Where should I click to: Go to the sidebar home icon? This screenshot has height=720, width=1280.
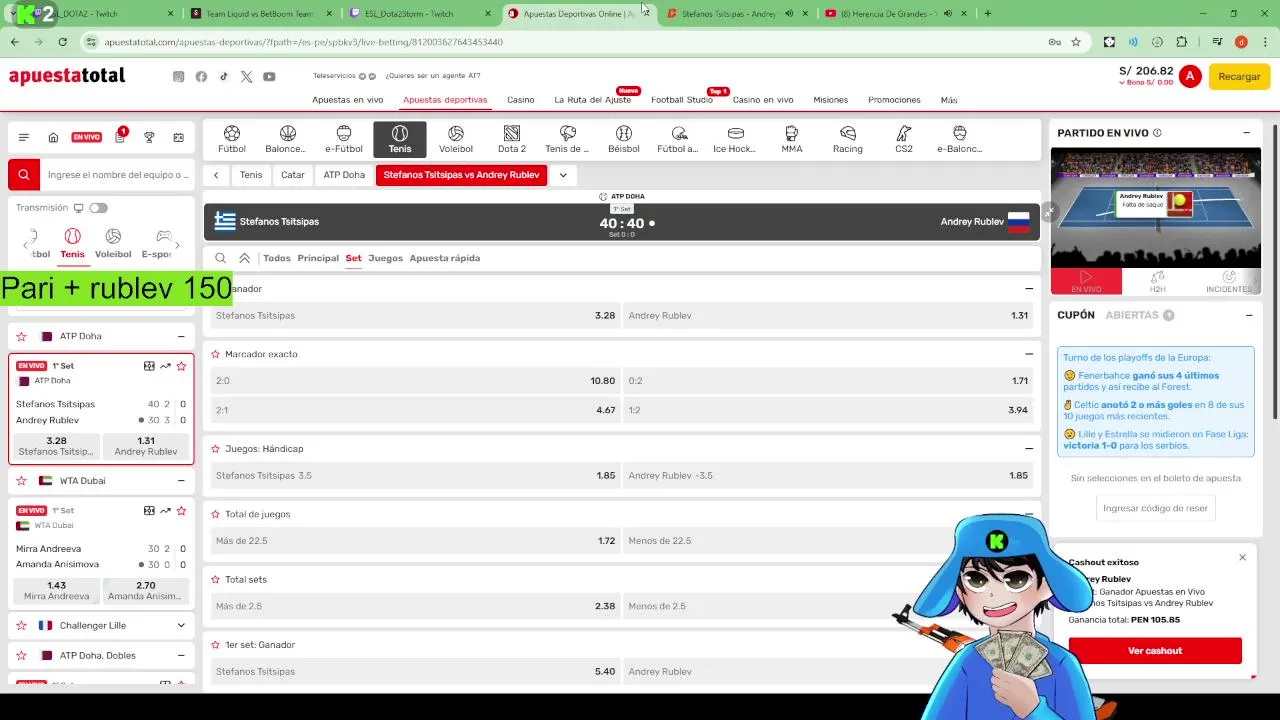click(53, 137)
